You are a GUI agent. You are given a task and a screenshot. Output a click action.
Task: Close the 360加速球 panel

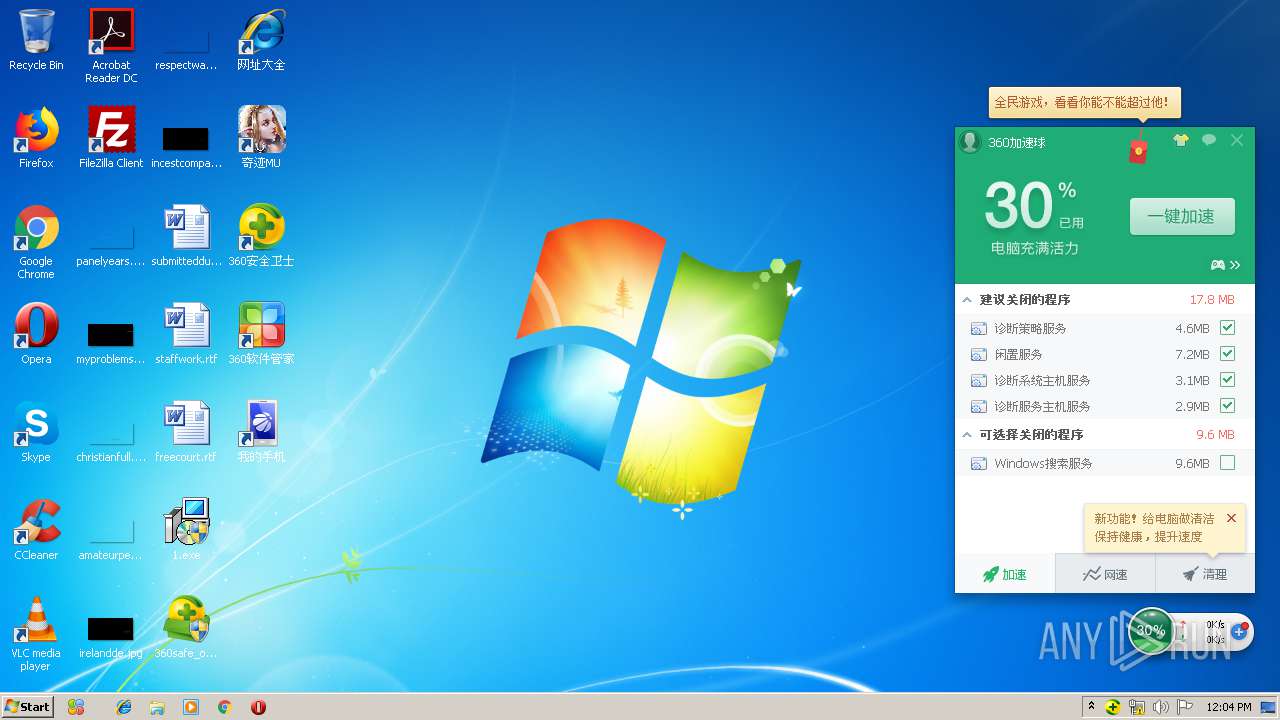[x=1237, y=140]
